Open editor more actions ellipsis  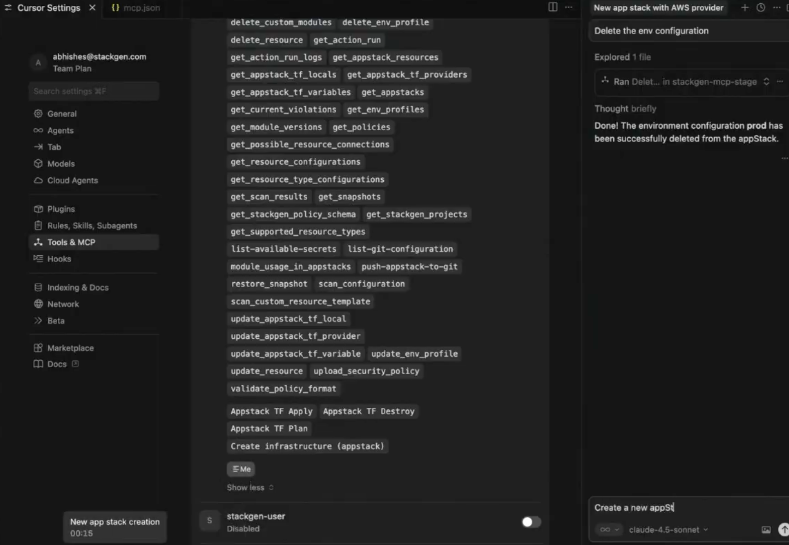569,7
